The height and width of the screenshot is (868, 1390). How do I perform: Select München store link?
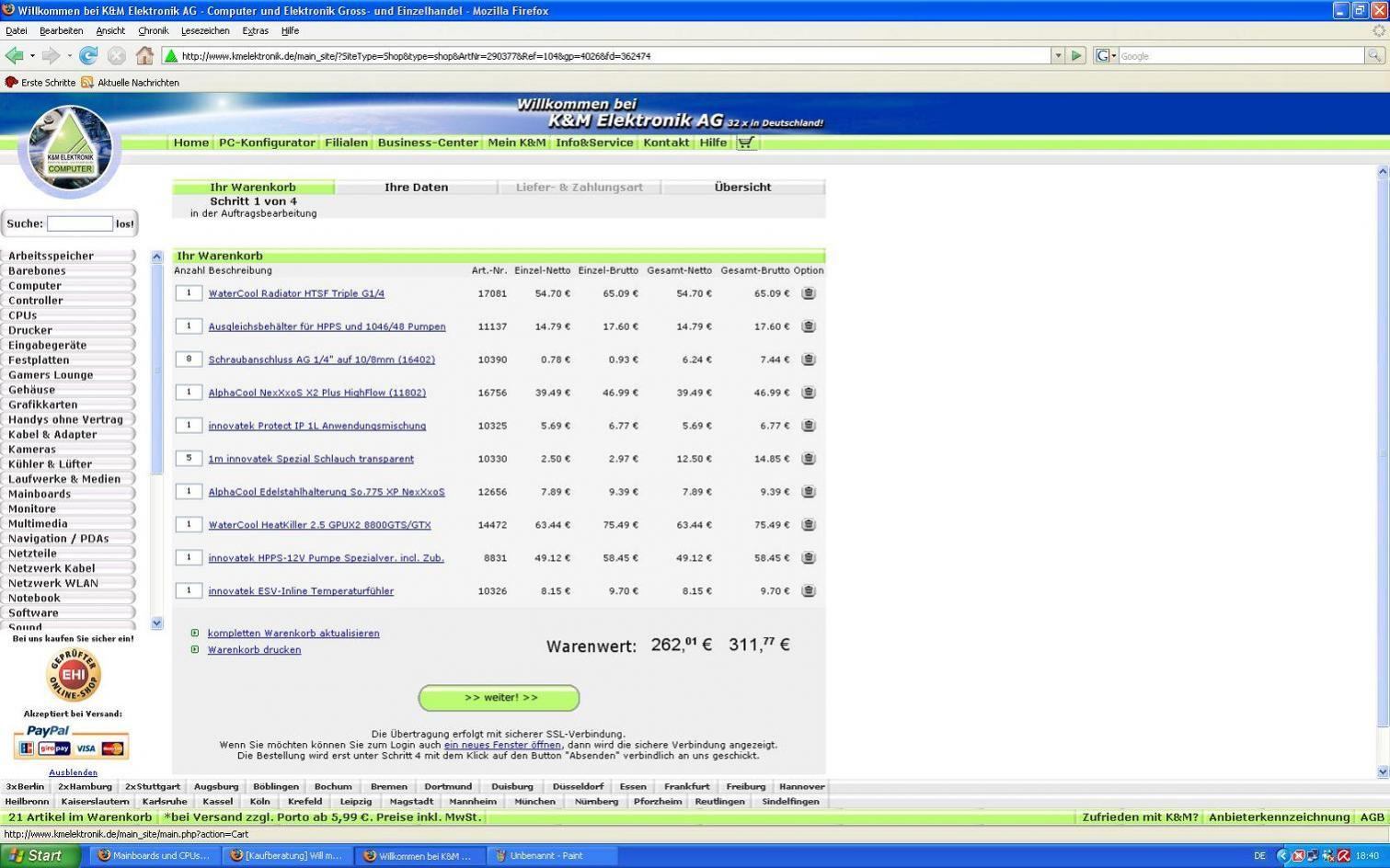pyautogui.click(x=534, y=801)
